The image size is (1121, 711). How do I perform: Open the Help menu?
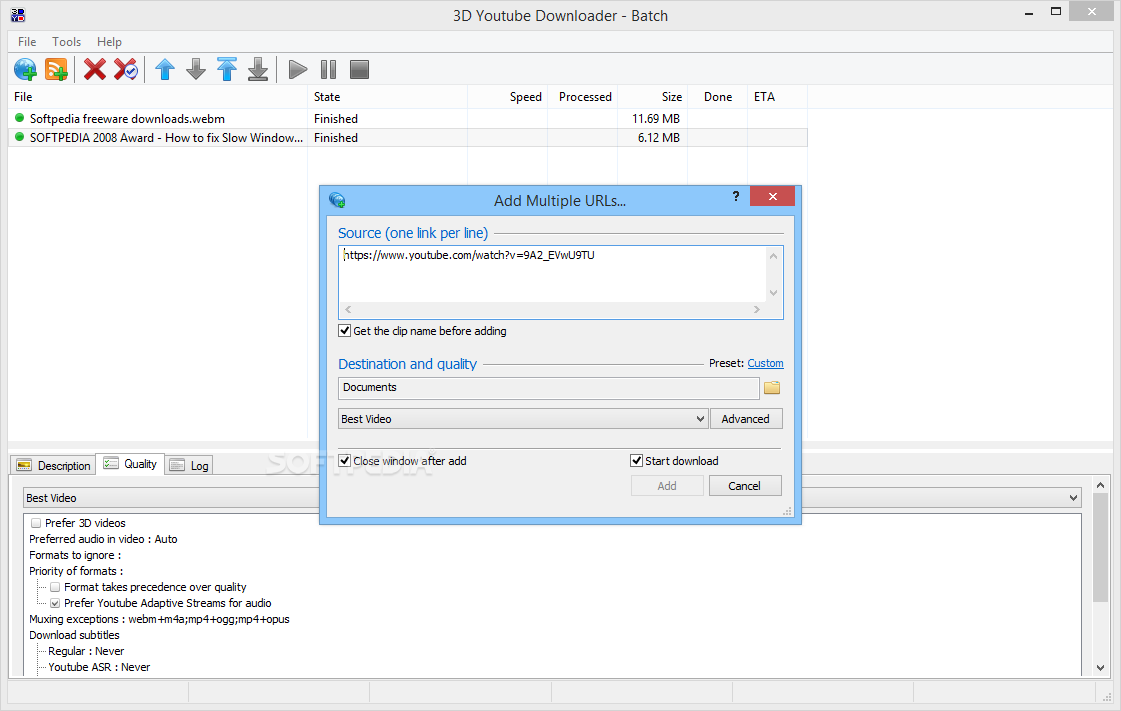point(109,41)
